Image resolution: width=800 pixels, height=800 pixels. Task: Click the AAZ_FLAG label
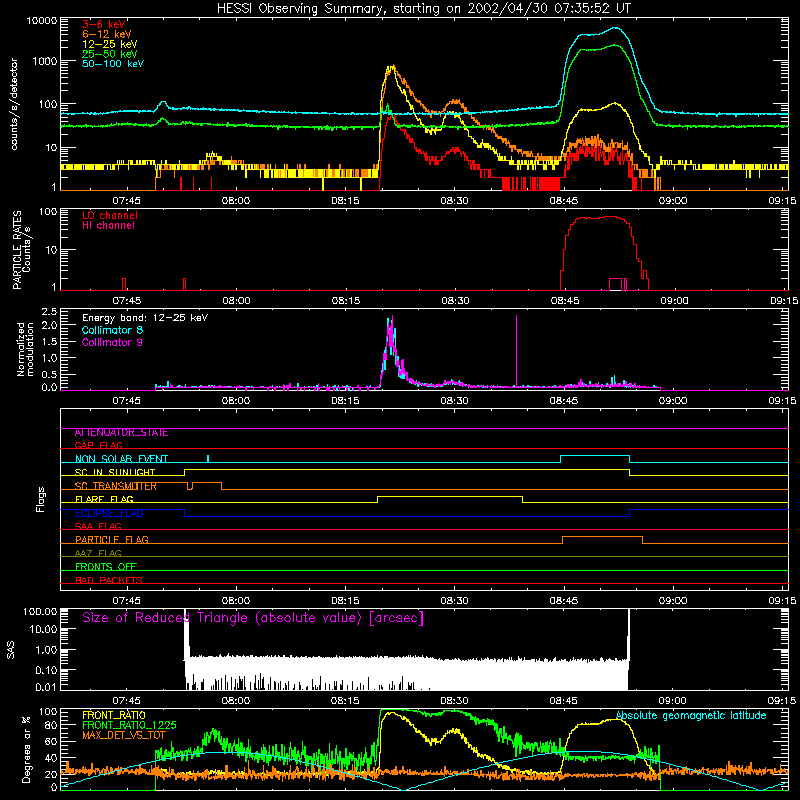coord(98,553)
